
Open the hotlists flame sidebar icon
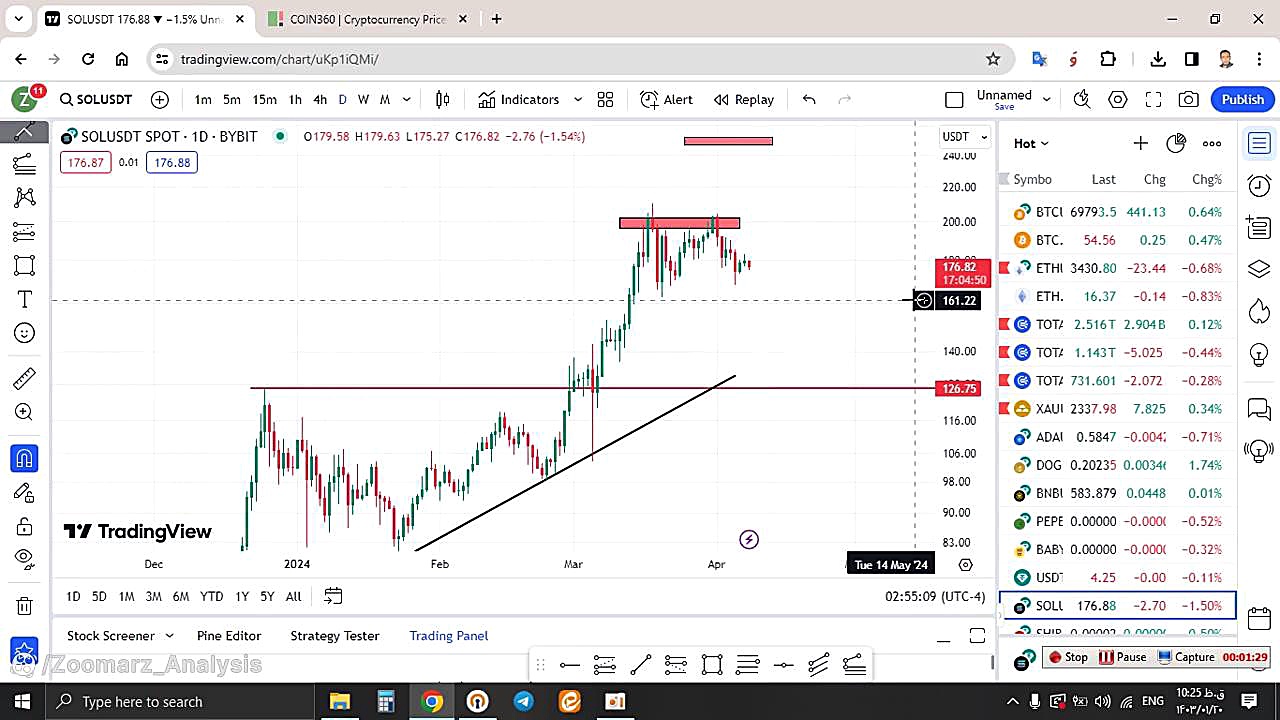pos(1259,311)
